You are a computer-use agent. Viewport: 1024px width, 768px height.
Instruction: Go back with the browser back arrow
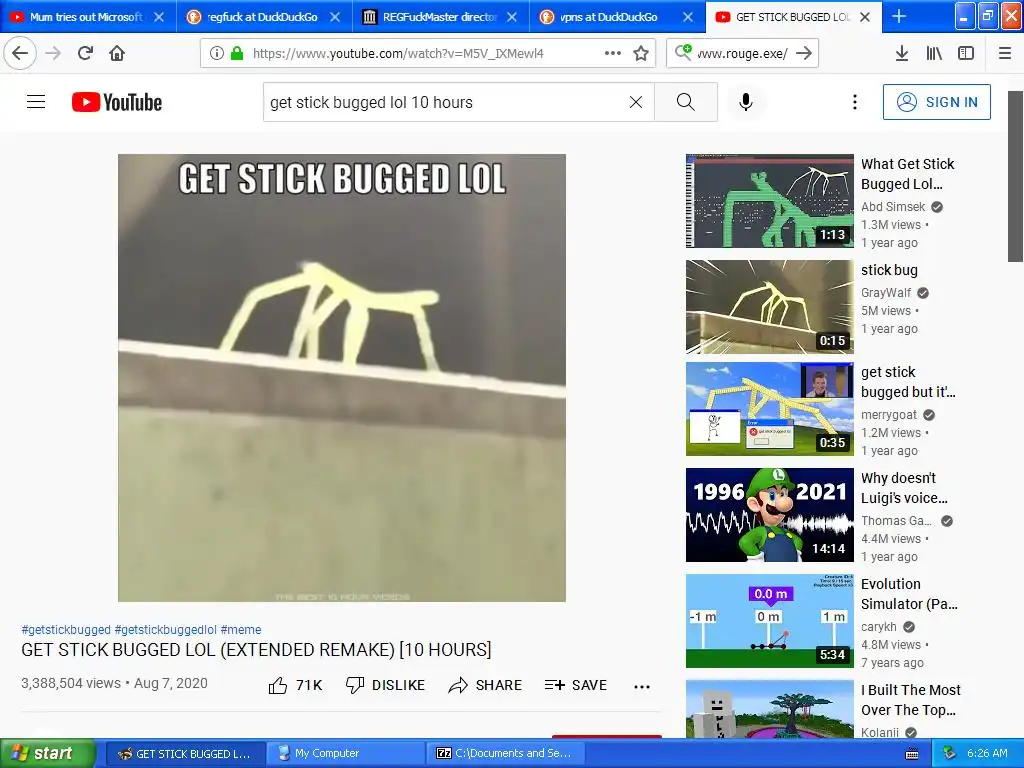[20, 53]
